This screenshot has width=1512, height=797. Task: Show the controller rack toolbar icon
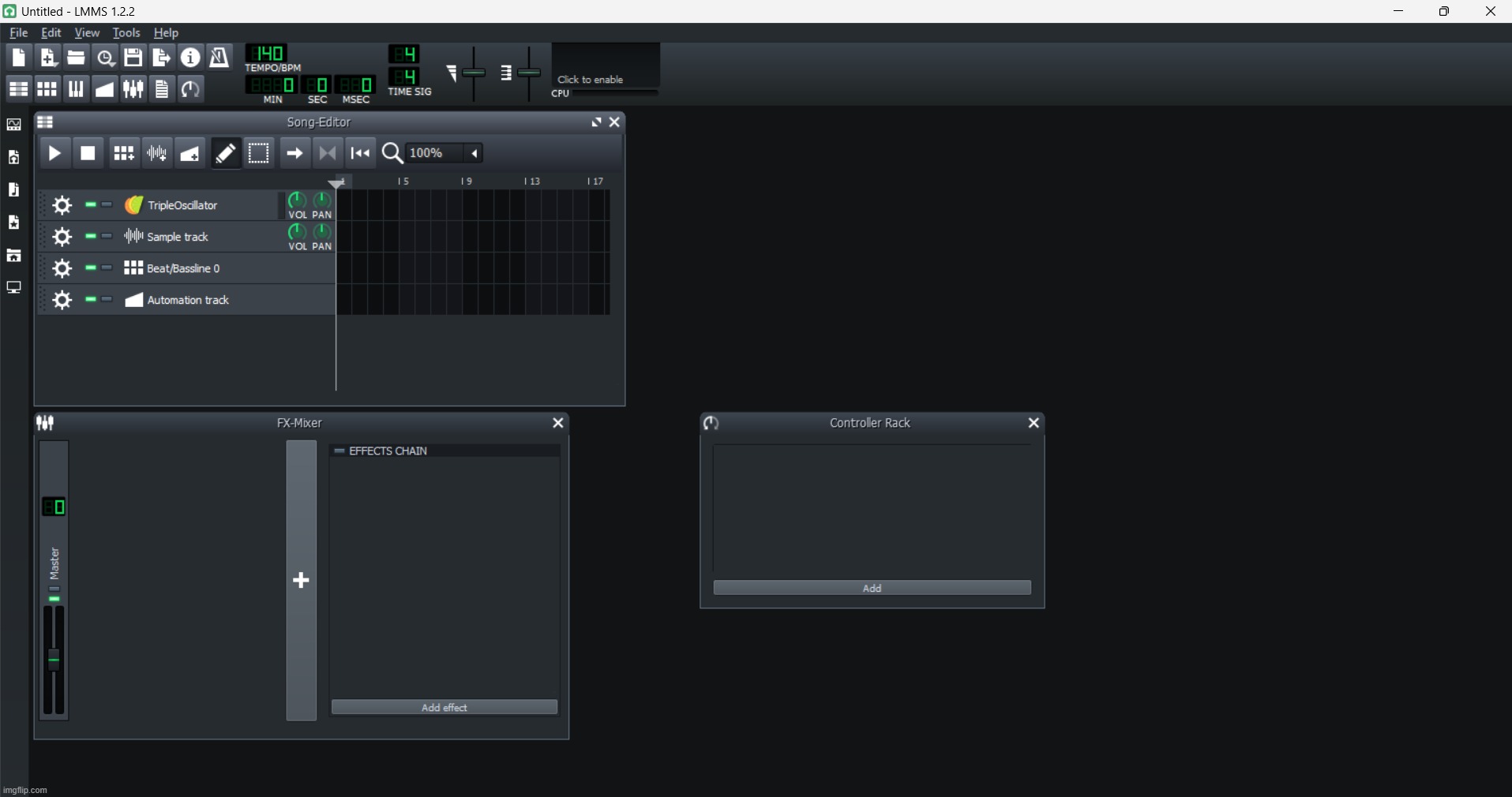point(190,88)
